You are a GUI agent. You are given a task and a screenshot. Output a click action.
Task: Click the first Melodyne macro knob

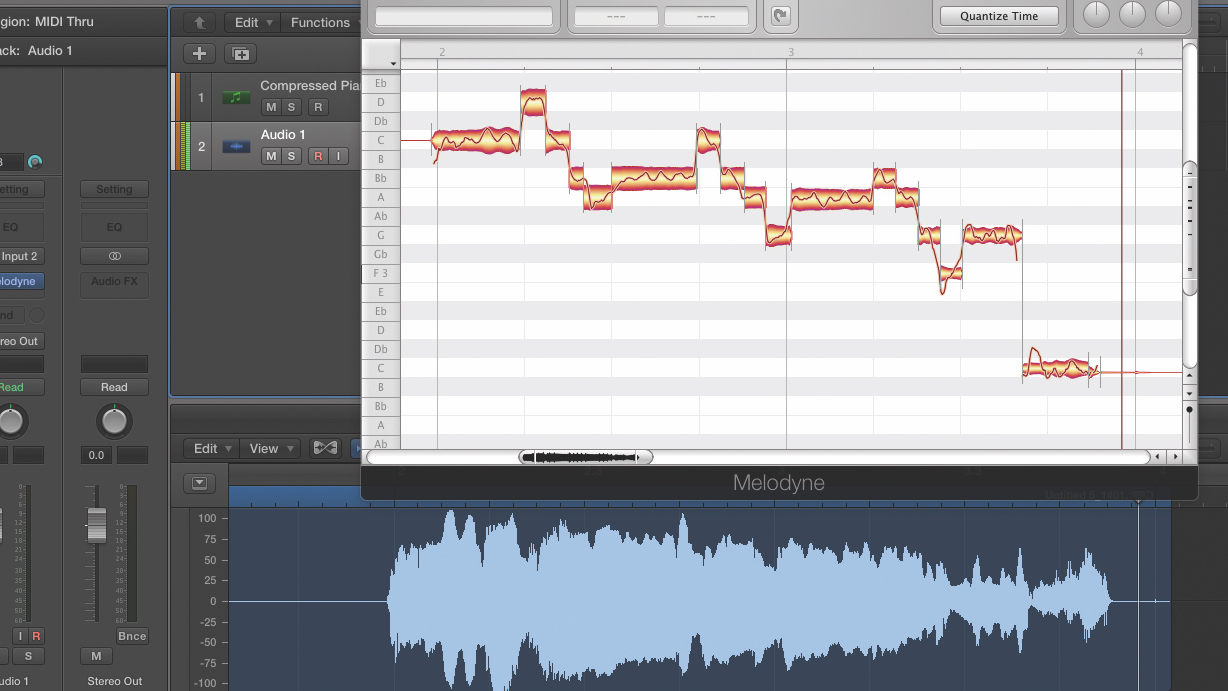1097,14
